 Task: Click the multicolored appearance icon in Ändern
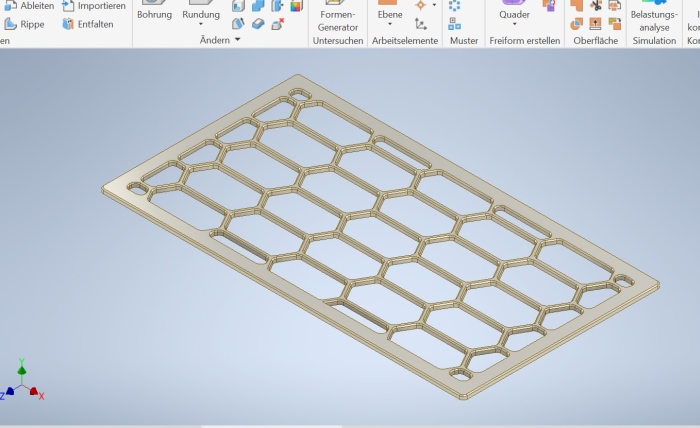pyautogui.click(x=297, y=6)
